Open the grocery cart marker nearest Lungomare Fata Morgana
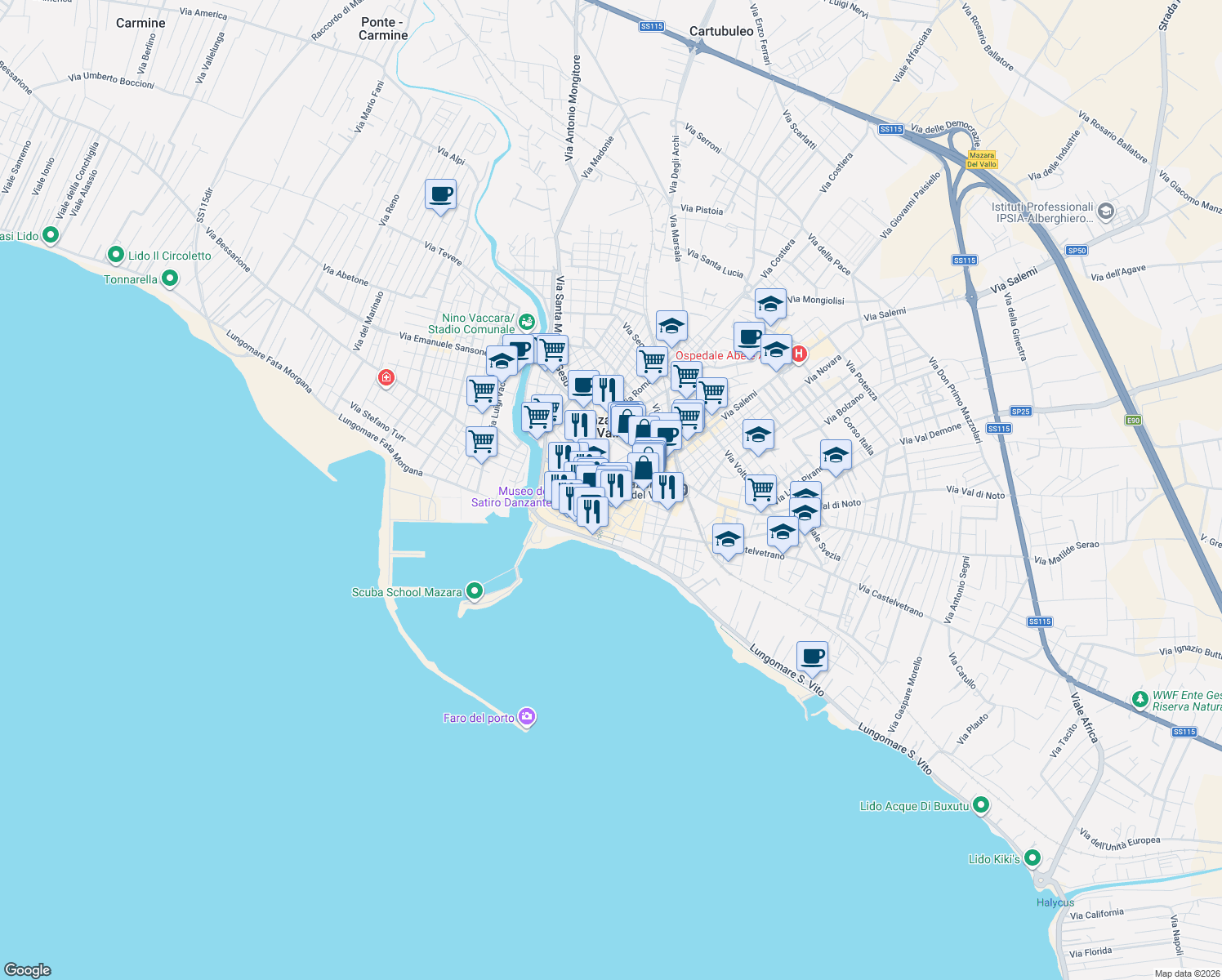Screen dimensions: 1222x980 pyautogui.click(x=481, y=443)
